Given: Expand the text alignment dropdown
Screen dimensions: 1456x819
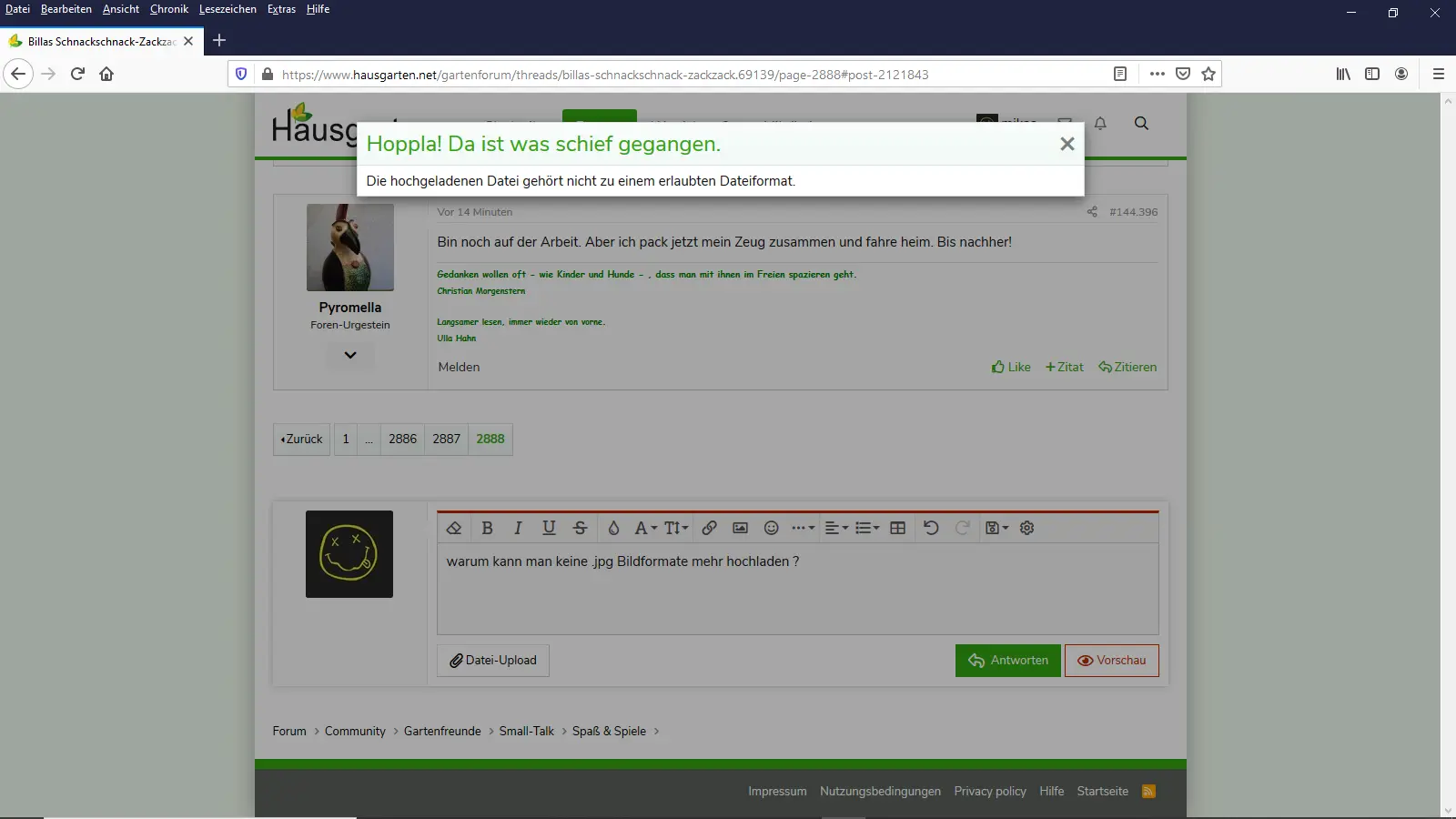Looking at the screenshot, I should 835,528.
